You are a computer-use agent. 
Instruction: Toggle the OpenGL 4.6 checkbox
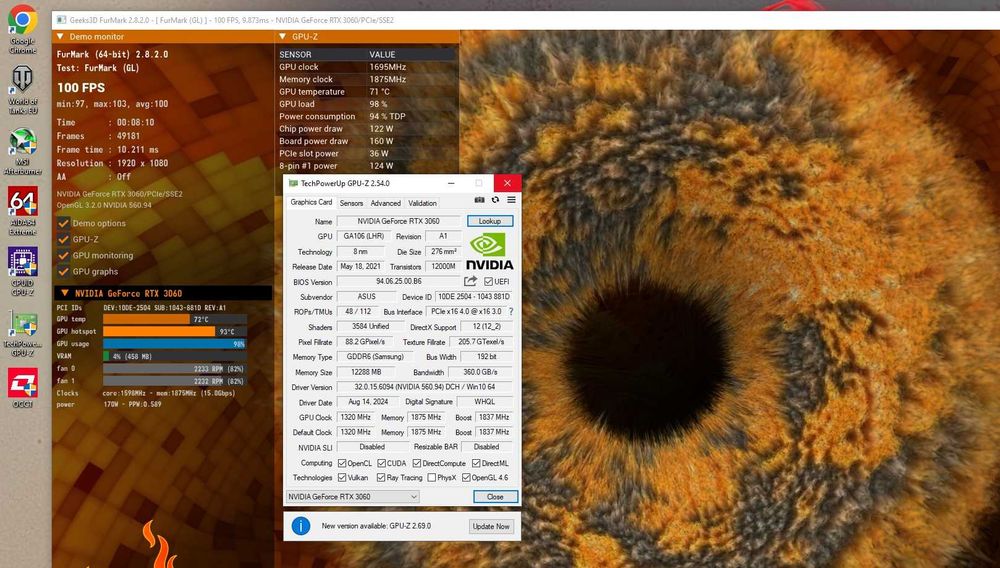coord(466,477)
